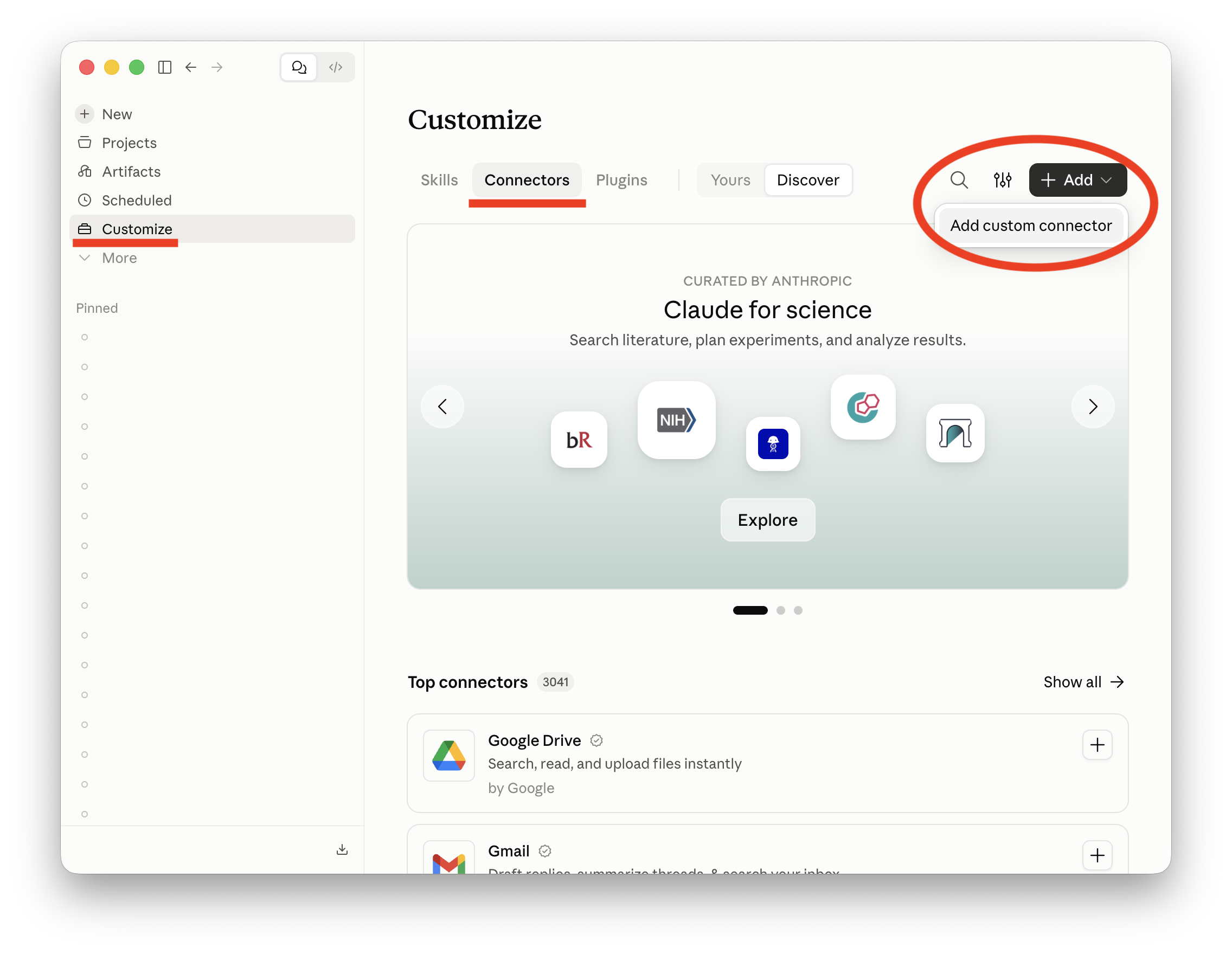This screenshot has width=1232, height=954.
Task: Switch to chat mode icon
Action: click(x=299, y=67)
